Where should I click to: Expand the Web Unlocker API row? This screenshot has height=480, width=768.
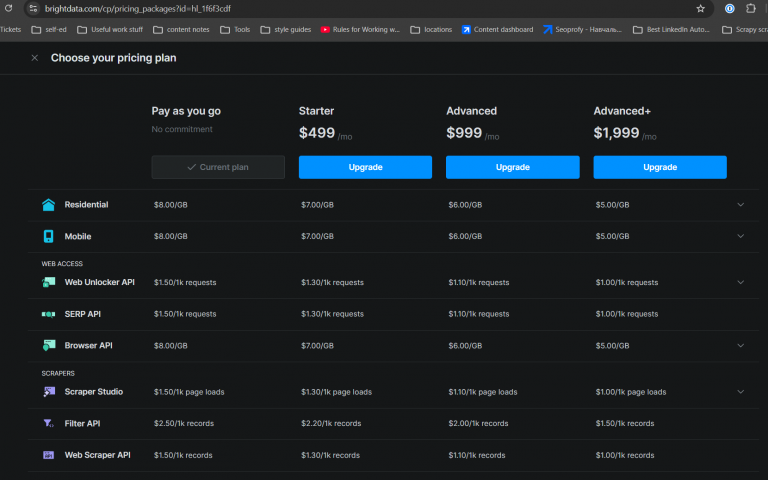pos(741,282)
